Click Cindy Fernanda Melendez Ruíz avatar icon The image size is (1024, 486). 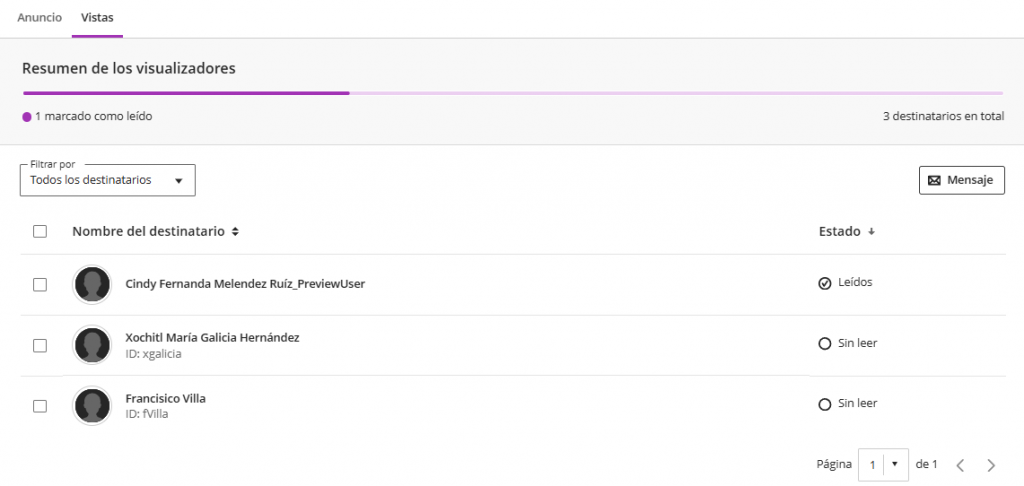tap(92, 285)
